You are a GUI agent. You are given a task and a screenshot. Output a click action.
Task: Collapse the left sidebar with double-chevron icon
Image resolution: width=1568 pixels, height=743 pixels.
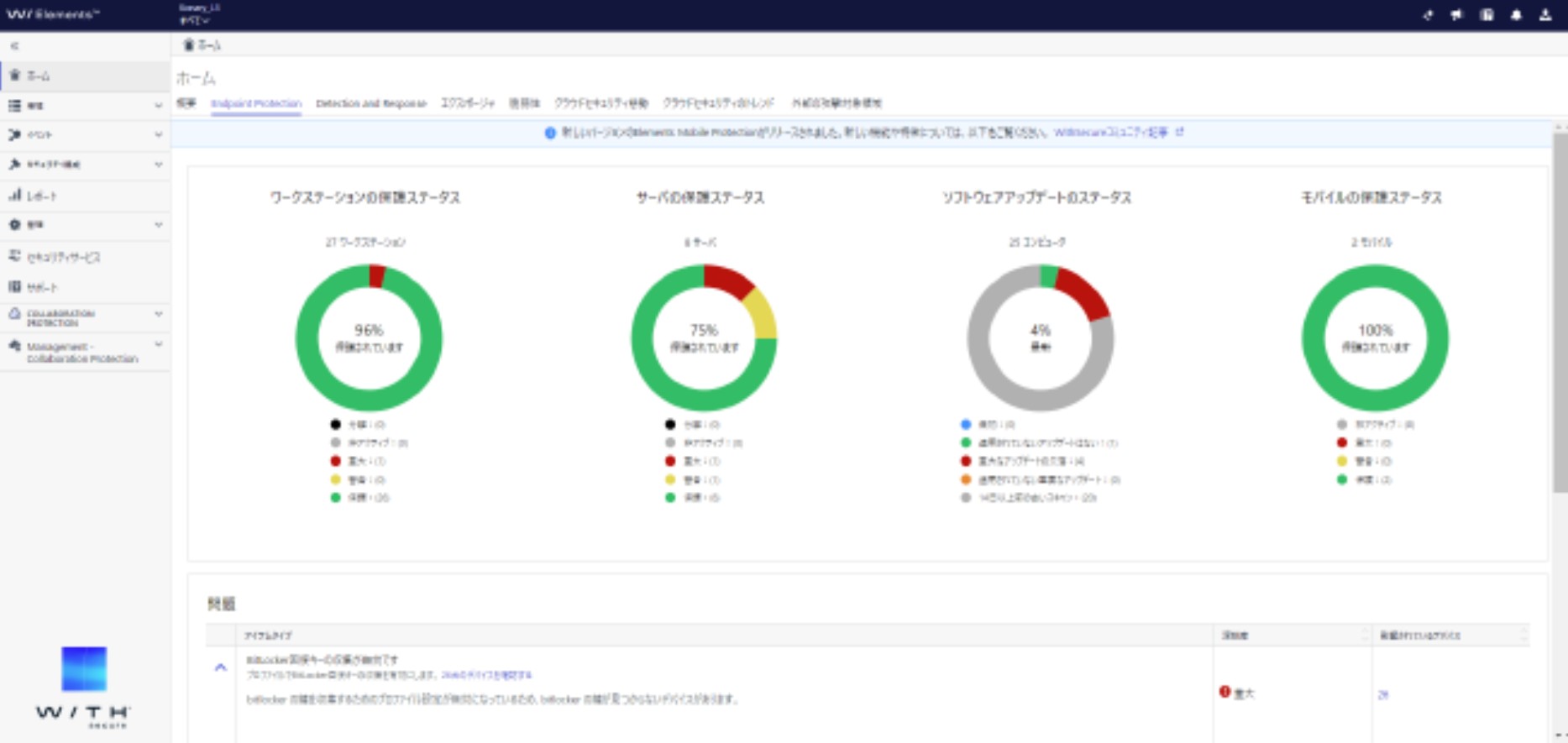click(x=14, y=46)
